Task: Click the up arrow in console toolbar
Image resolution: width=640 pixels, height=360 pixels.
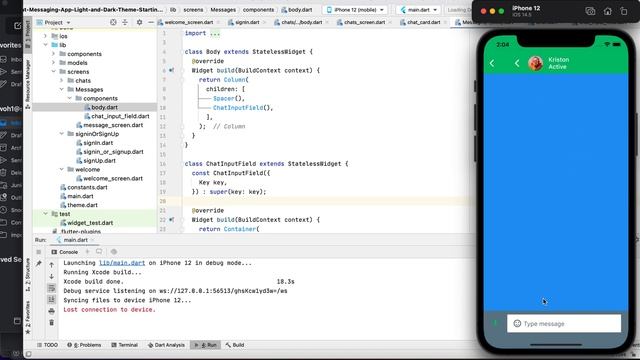Action: (51, 265)
